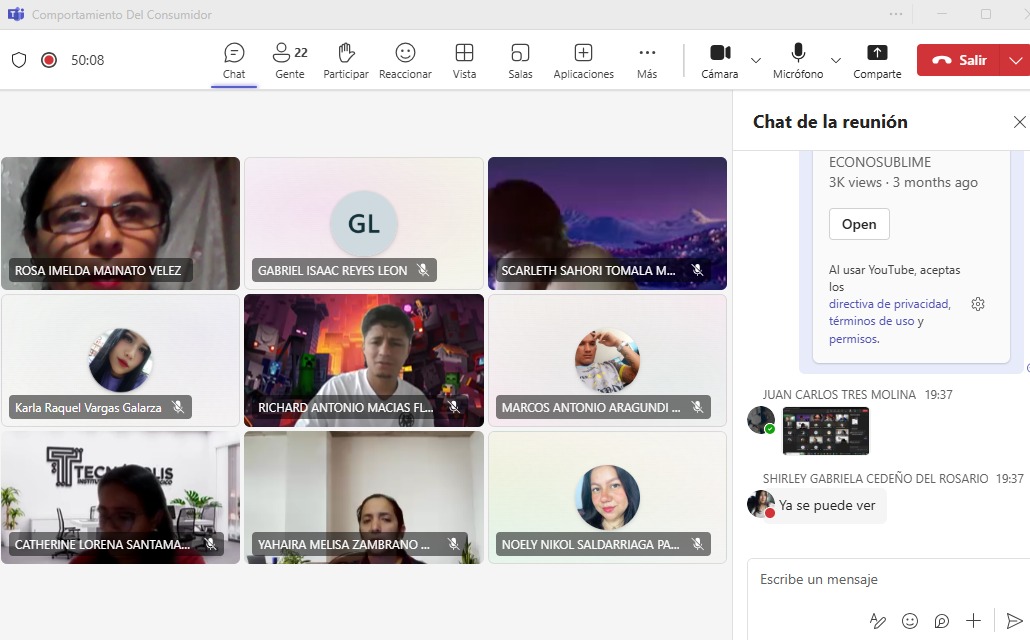This screenshot has width=1030, height=640.
Task: Open Juan Carlos's shared screenshot thumbnail
Action: tap(825, 431)
